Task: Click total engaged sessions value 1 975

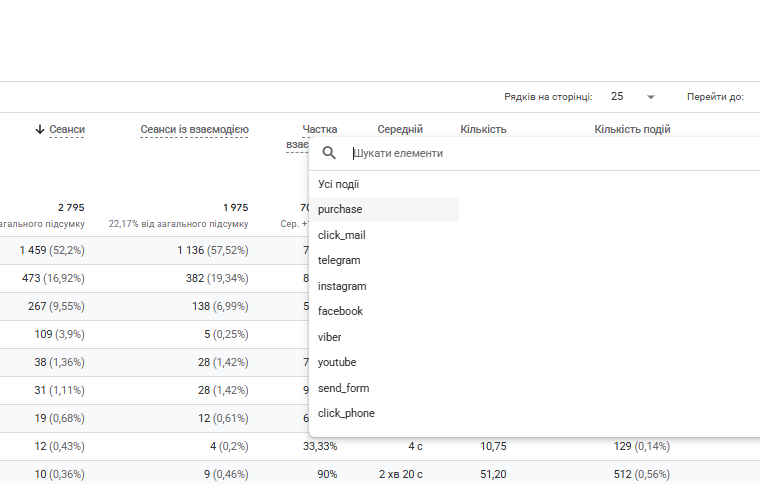Action: [236, 207]
